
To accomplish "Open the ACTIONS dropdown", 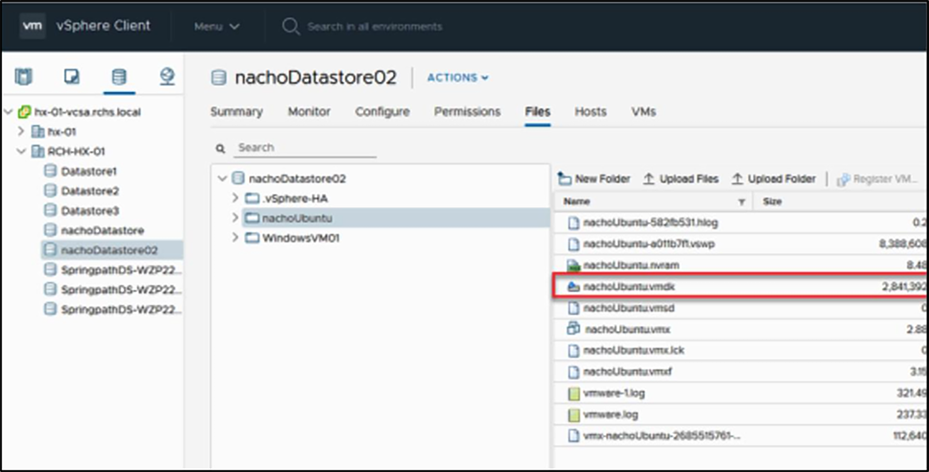I will click(457, 78).
